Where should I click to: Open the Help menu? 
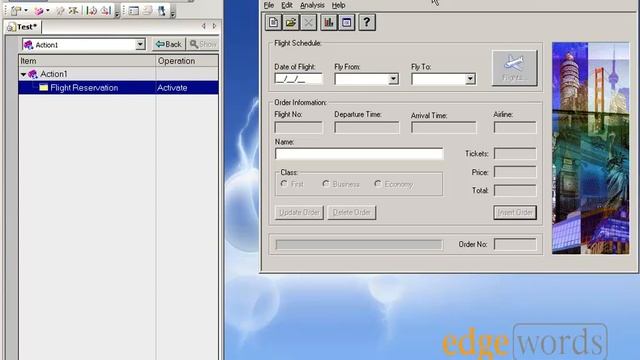click(338, 5)
